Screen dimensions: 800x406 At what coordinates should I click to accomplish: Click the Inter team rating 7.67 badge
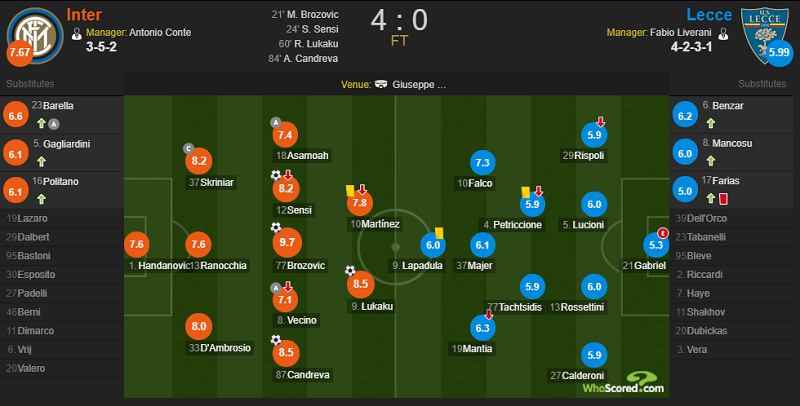(x=20, y=52)
